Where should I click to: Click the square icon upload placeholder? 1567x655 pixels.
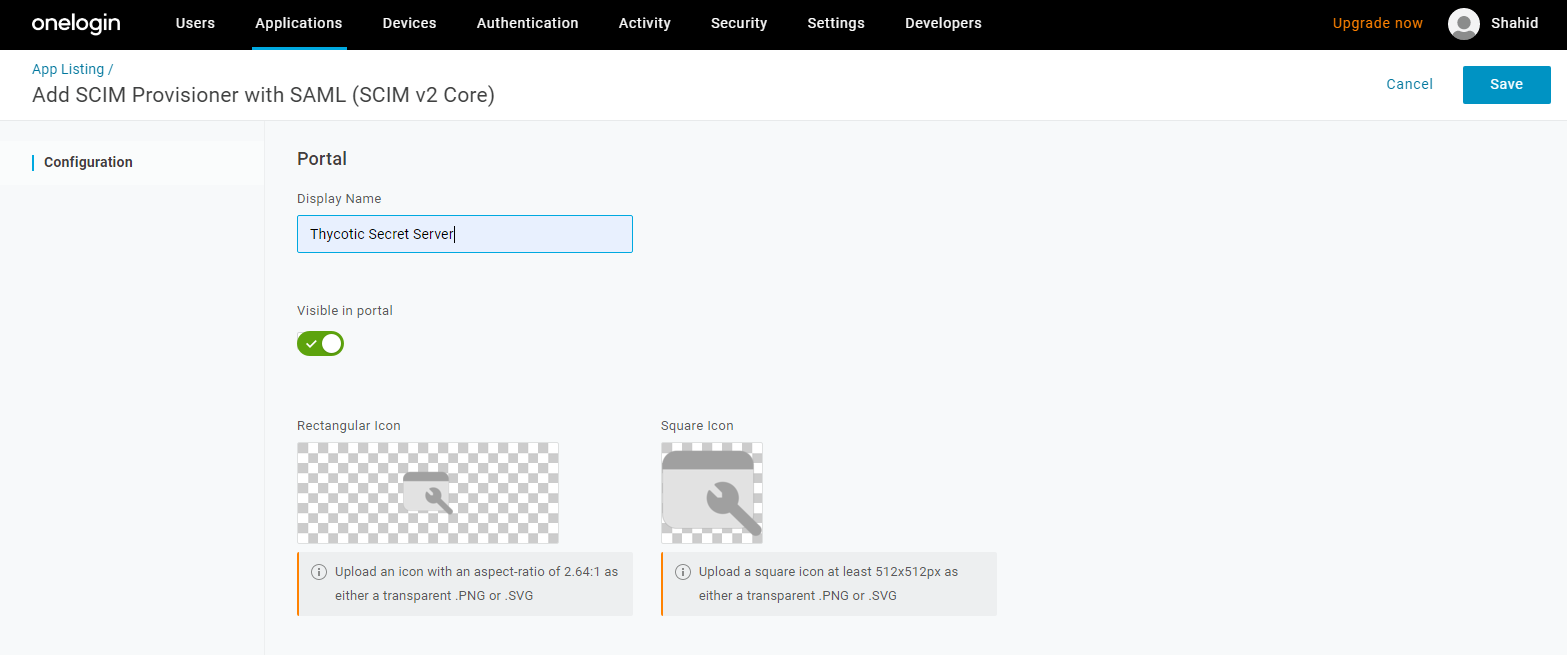tap(712, 493)
